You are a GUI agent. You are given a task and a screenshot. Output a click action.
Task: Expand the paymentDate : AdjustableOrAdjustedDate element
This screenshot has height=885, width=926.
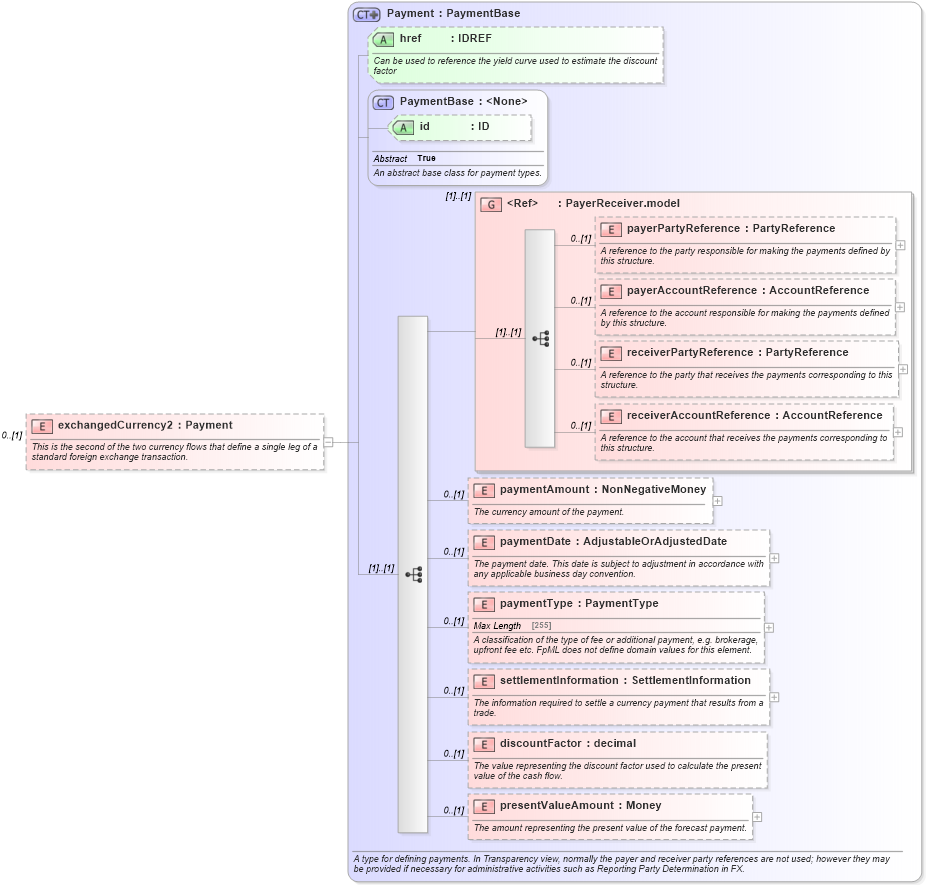click(x=775, y=559)
